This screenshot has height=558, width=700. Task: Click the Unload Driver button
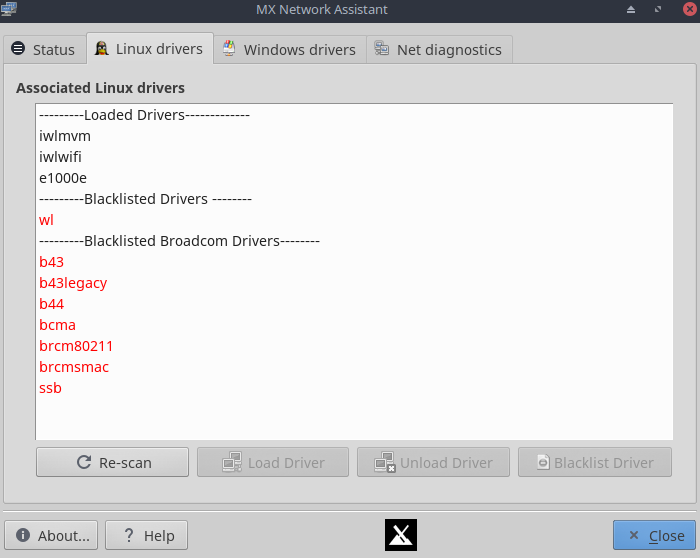[x=433, y=462]
